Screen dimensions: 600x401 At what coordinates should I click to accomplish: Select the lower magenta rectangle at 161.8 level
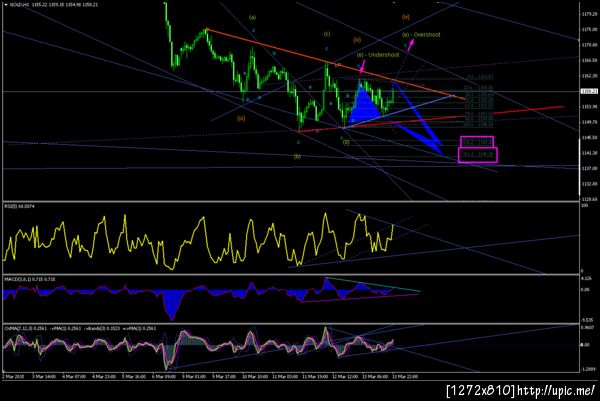(x=478, y=155)
